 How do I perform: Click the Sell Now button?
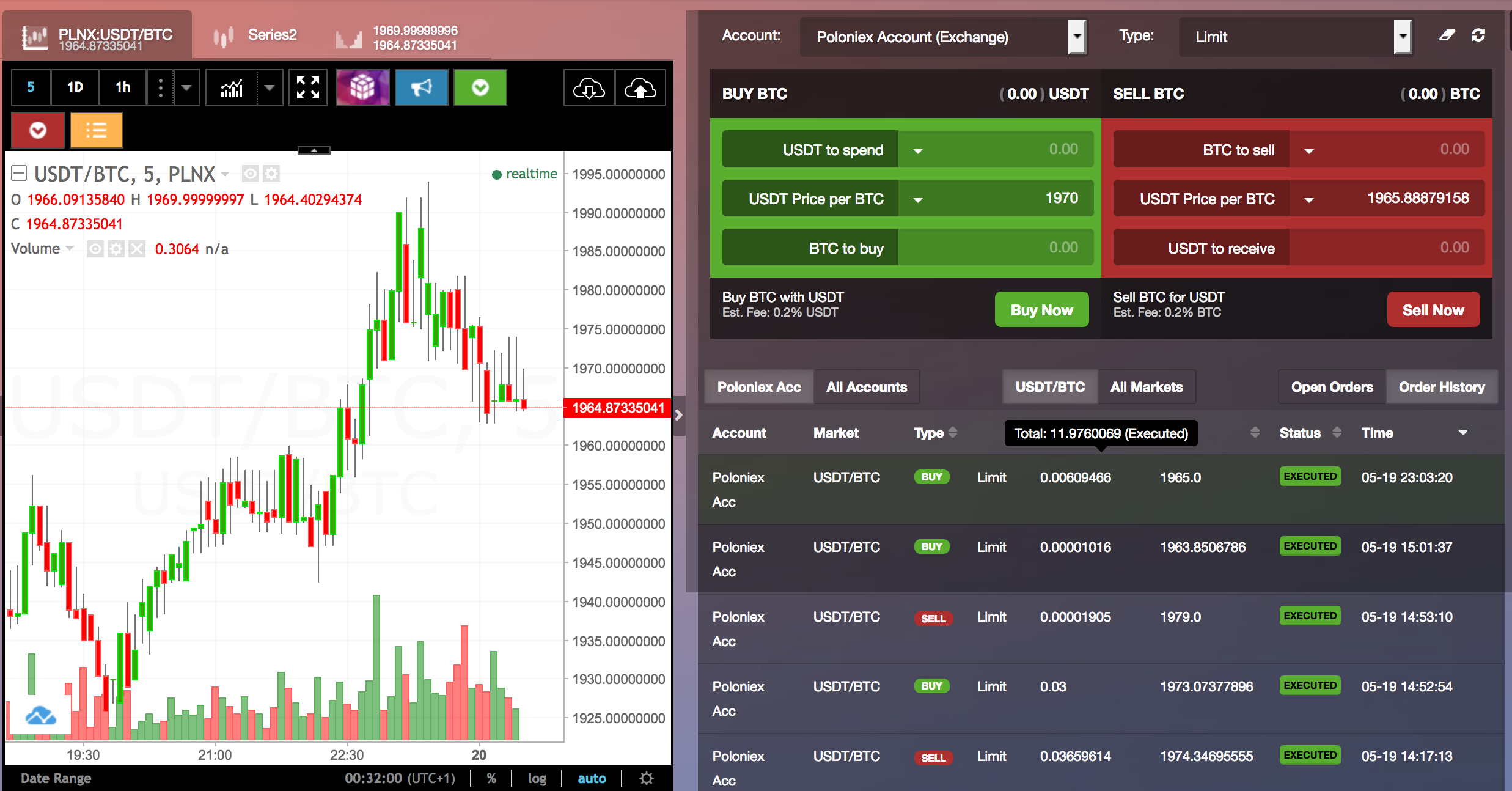coord(1433,310)
